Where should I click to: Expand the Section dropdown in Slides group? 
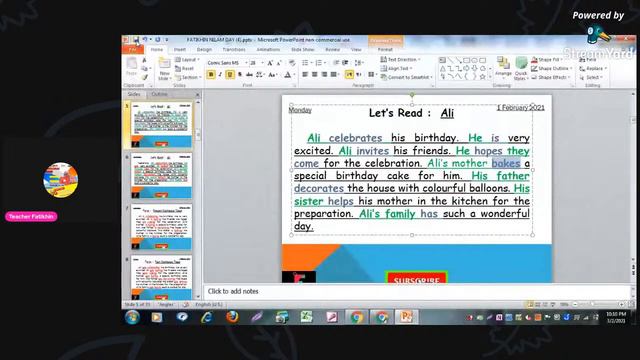[188, 77]
